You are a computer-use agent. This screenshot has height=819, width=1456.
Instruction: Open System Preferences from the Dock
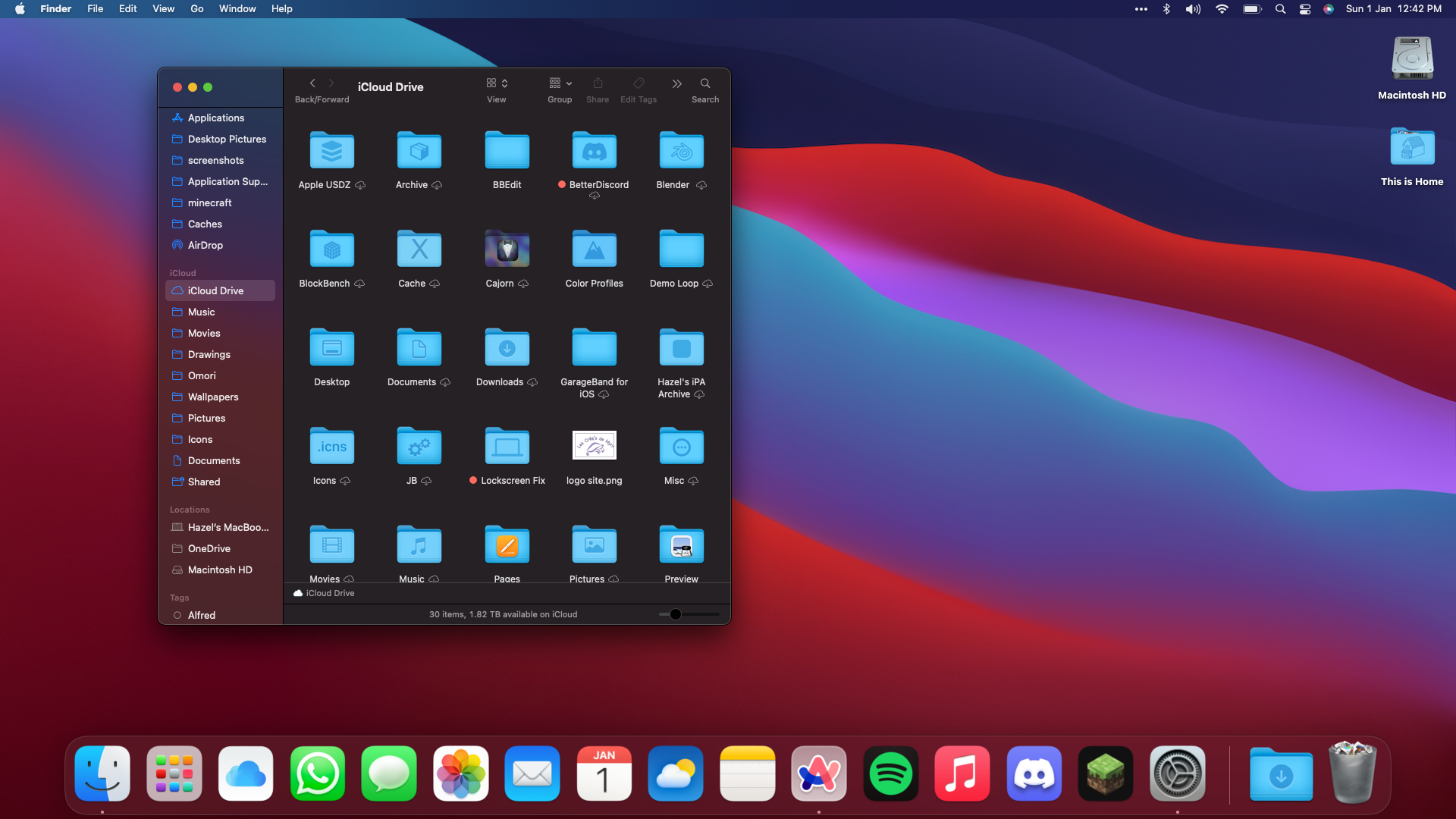[1177, 773]
